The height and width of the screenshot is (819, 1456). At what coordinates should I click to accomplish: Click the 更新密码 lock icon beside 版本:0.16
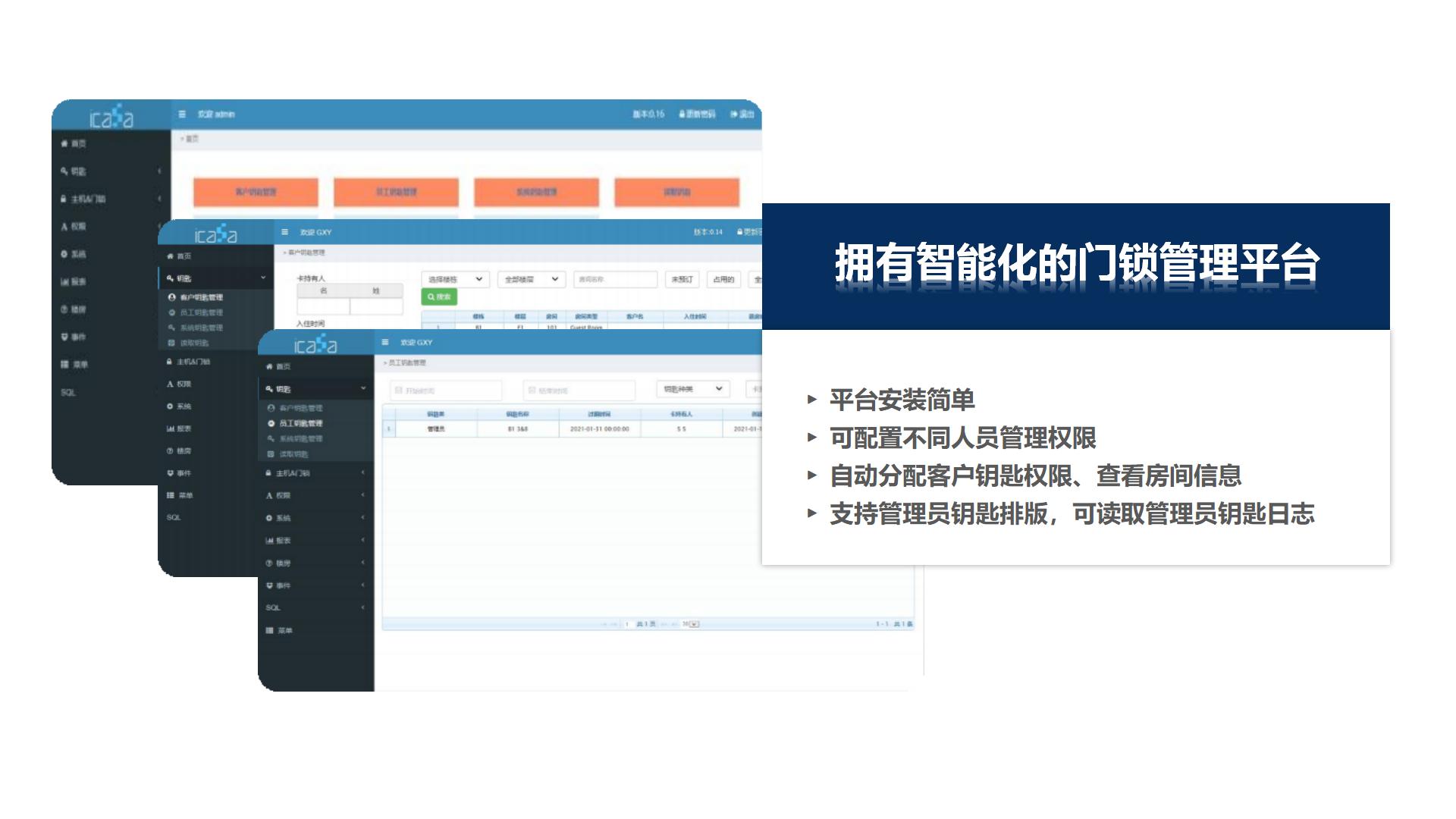682,115
